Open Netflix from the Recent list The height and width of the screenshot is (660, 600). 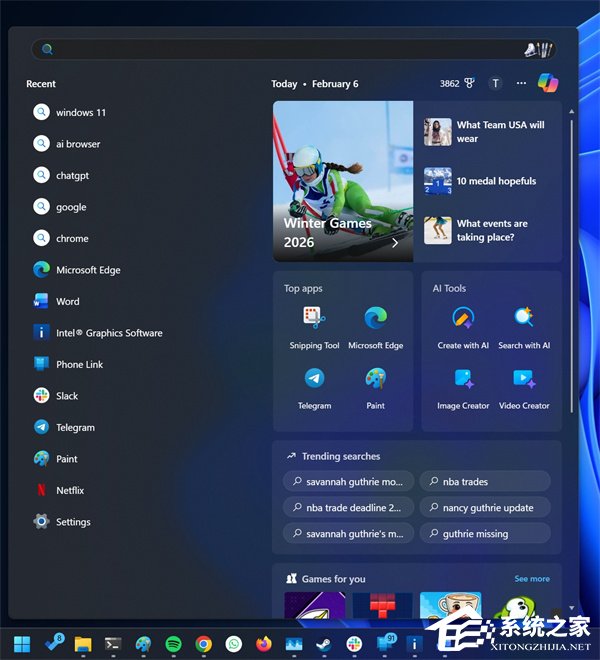click(59, 490)
